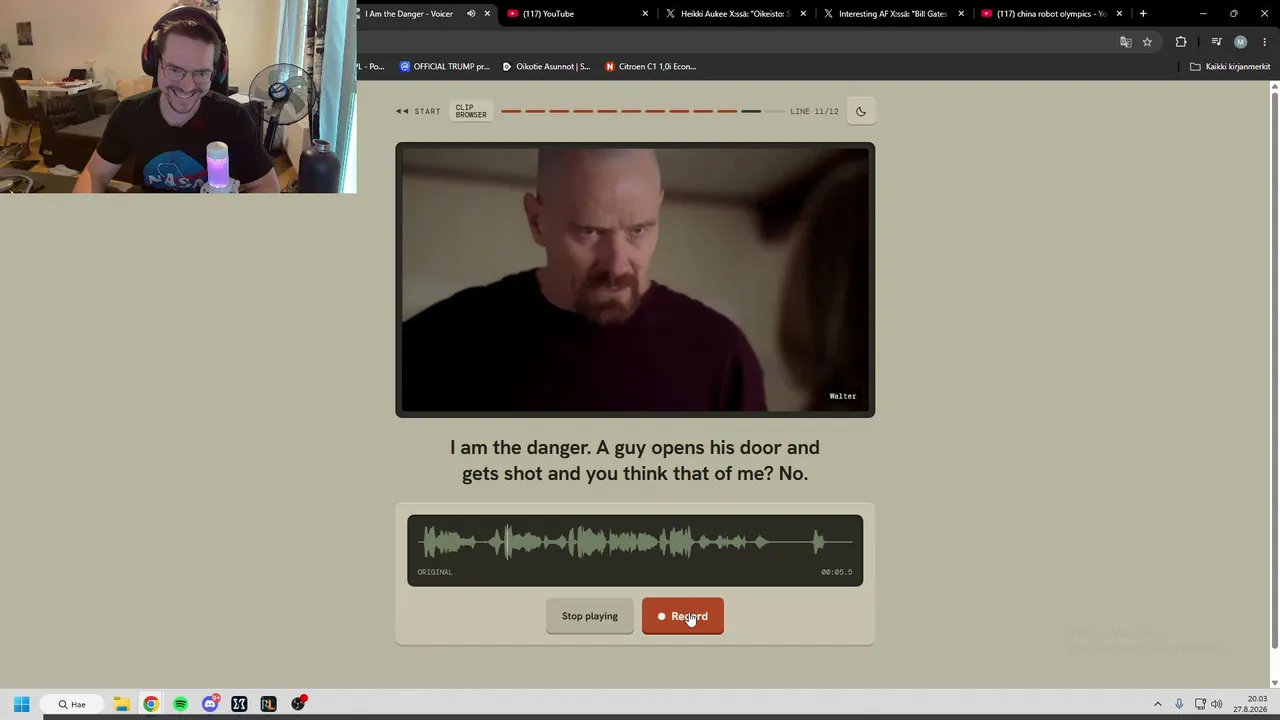Open the media controls icon in toolbar

[1216, 42]
